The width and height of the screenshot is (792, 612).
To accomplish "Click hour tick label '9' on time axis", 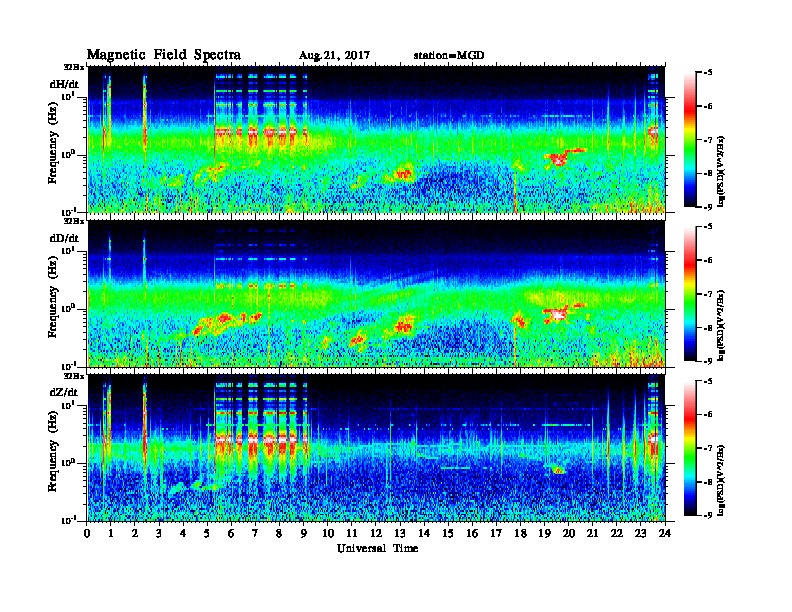I will pyautogui.click(x=303, y=533).
